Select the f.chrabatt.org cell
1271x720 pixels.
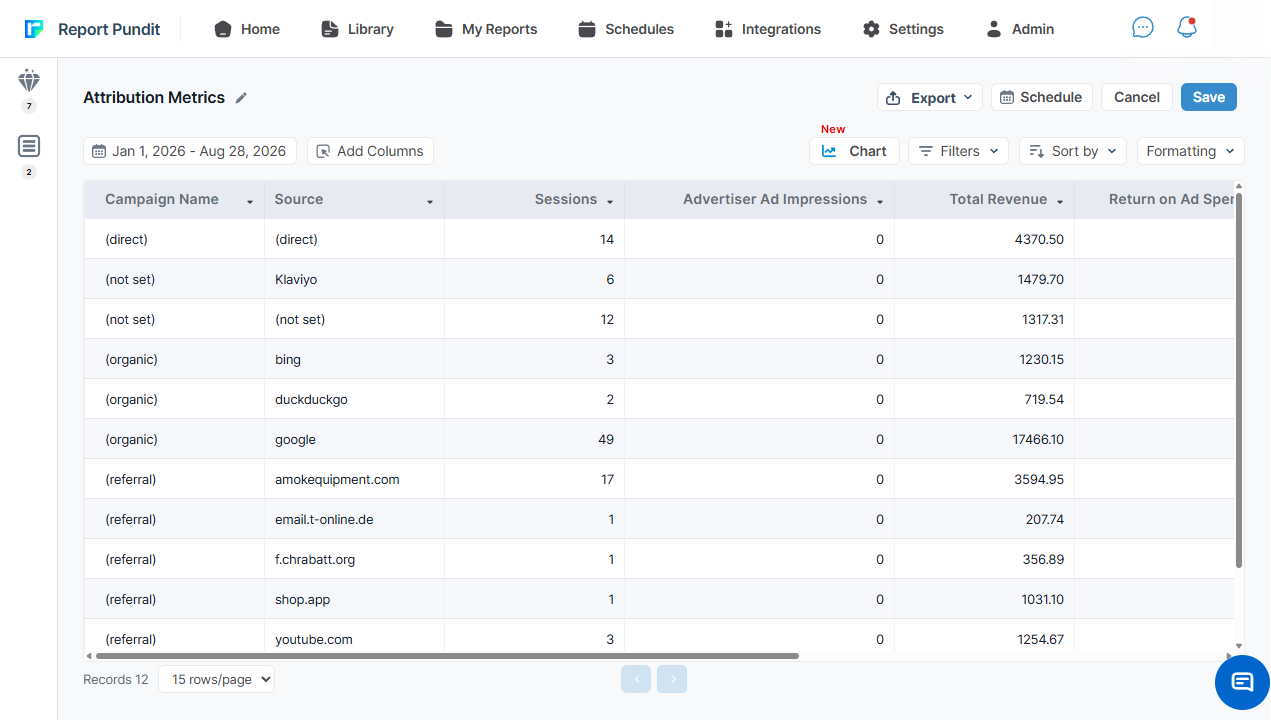[x=355, y=559]
